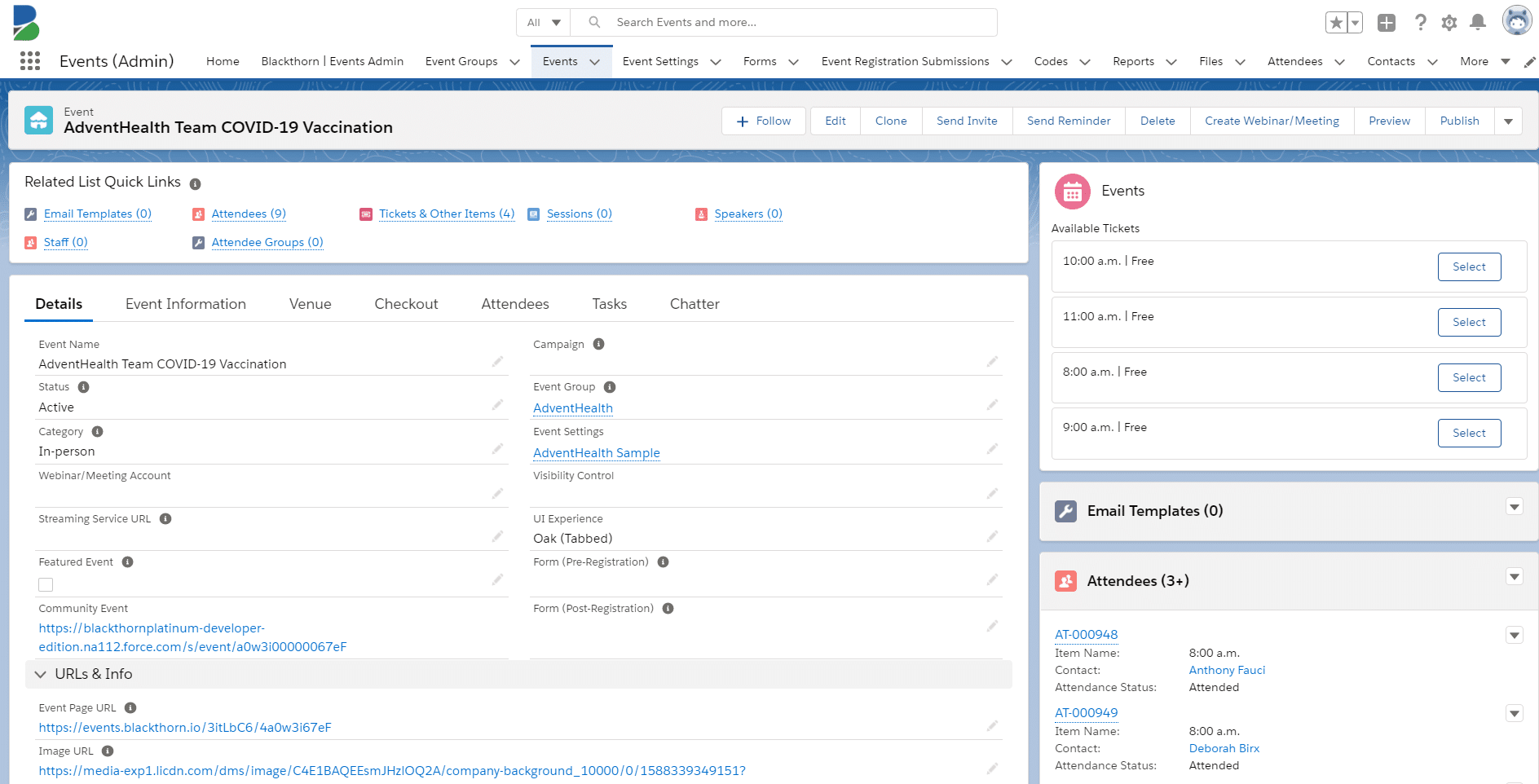Screen dimensions: 1539x784
Task: Switch to the Checkout tab
Action: (406, 304)
